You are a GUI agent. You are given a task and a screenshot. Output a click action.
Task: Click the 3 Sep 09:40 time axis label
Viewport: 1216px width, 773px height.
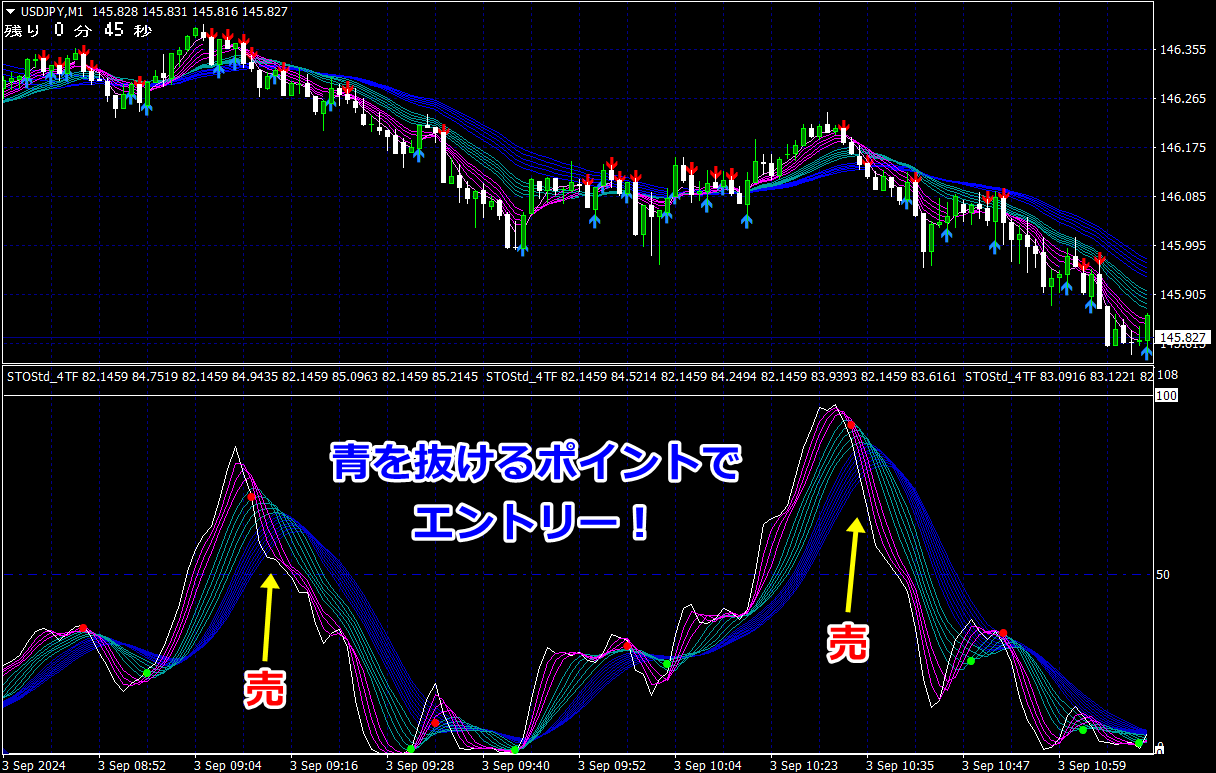click(x=516, y=765)
